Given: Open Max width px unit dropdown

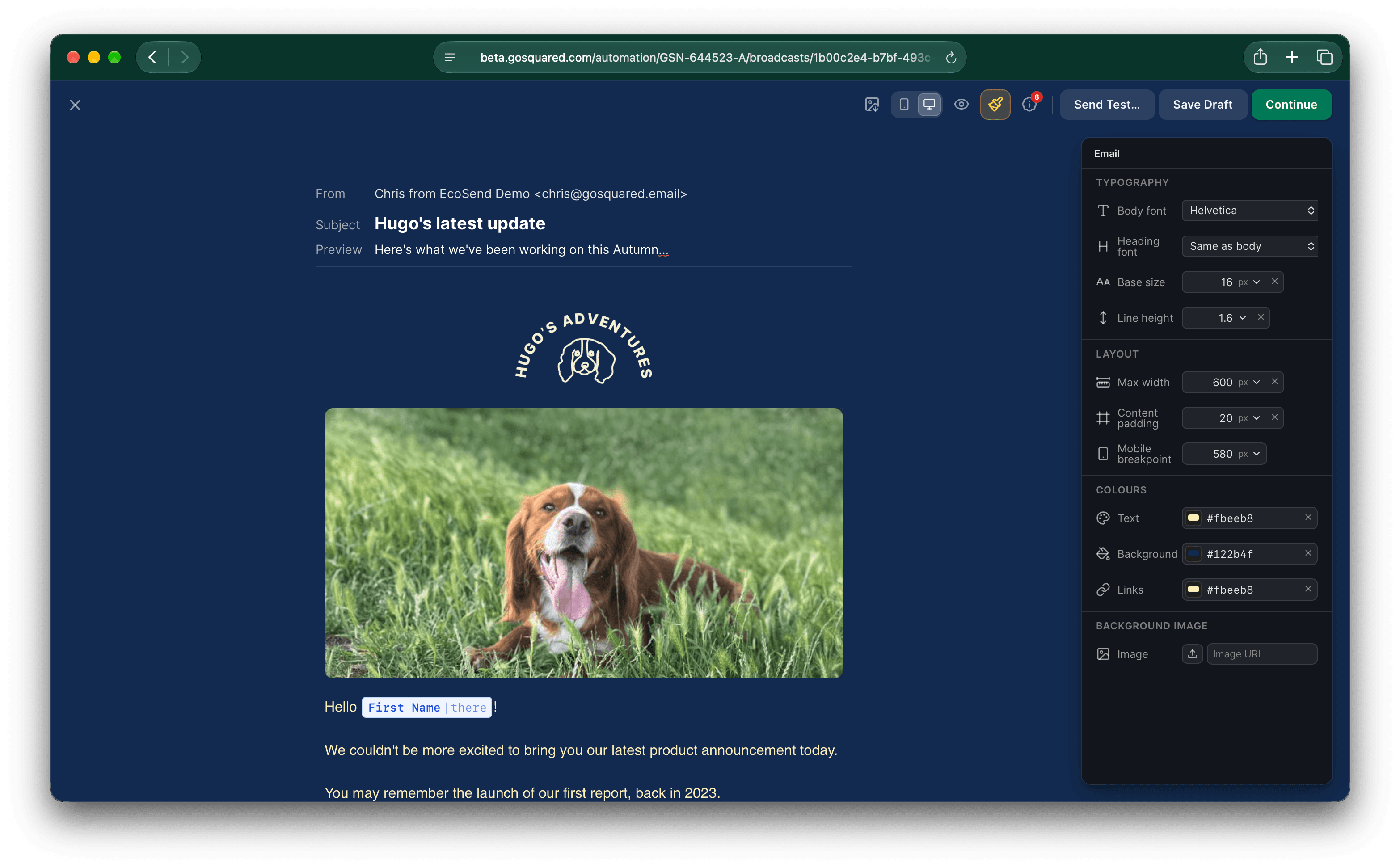Looking at the screenshot, I should tap(1249, 382).
